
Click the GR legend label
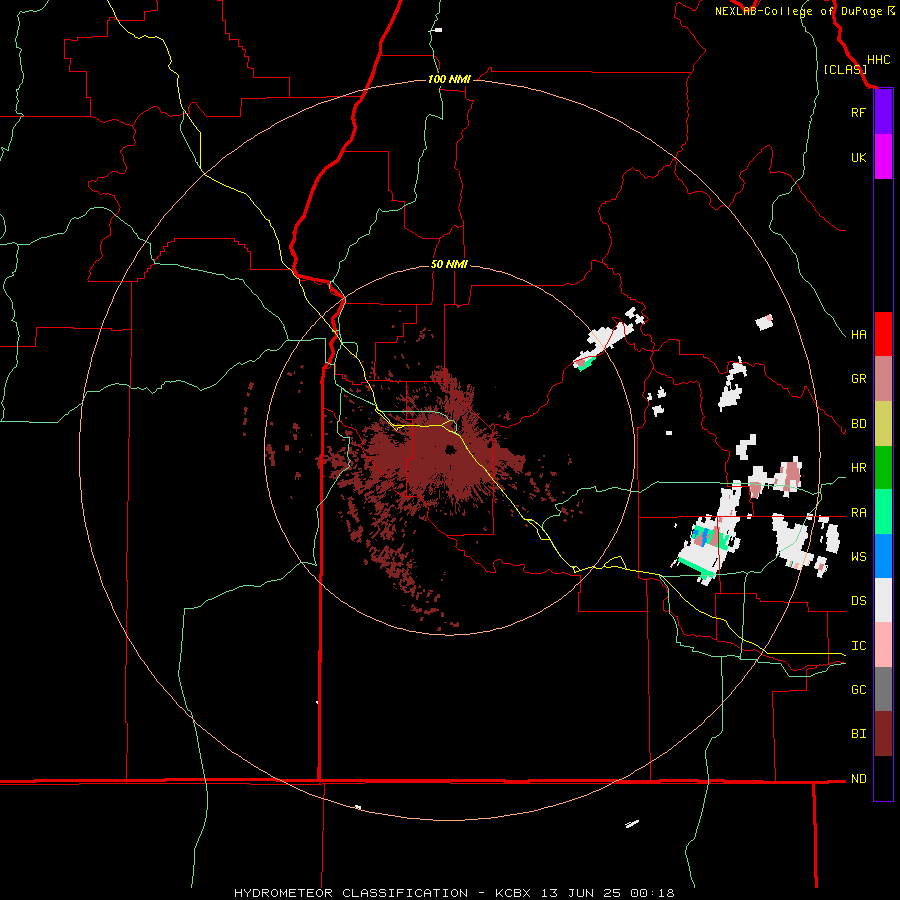point(858,379)
